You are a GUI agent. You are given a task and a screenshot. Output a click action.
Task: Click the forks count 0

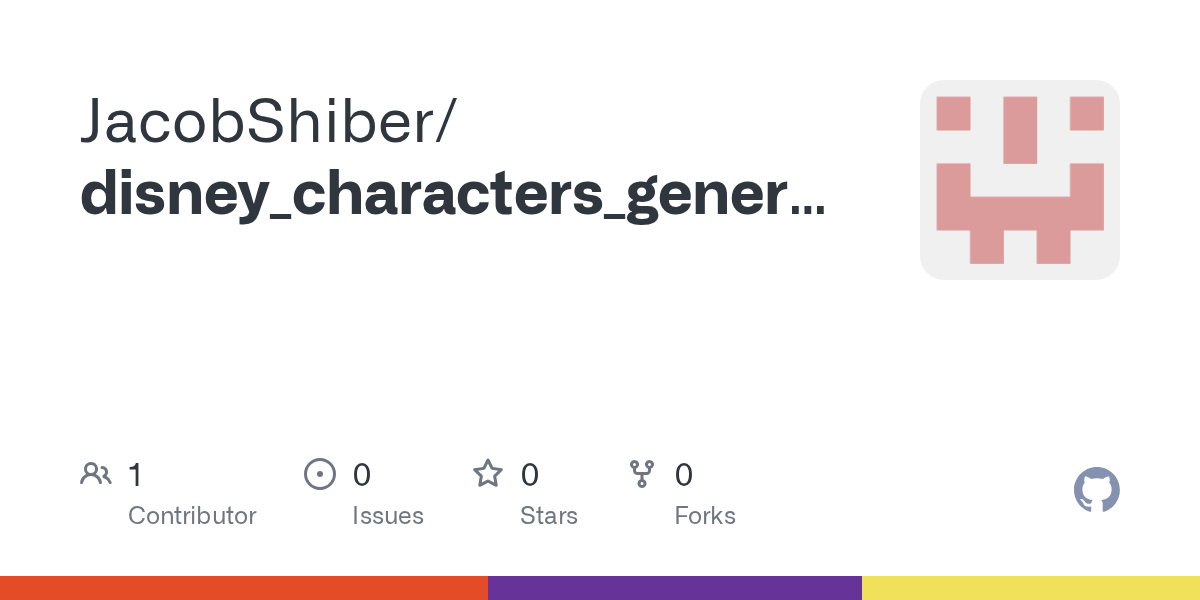(x=684, y=474)
